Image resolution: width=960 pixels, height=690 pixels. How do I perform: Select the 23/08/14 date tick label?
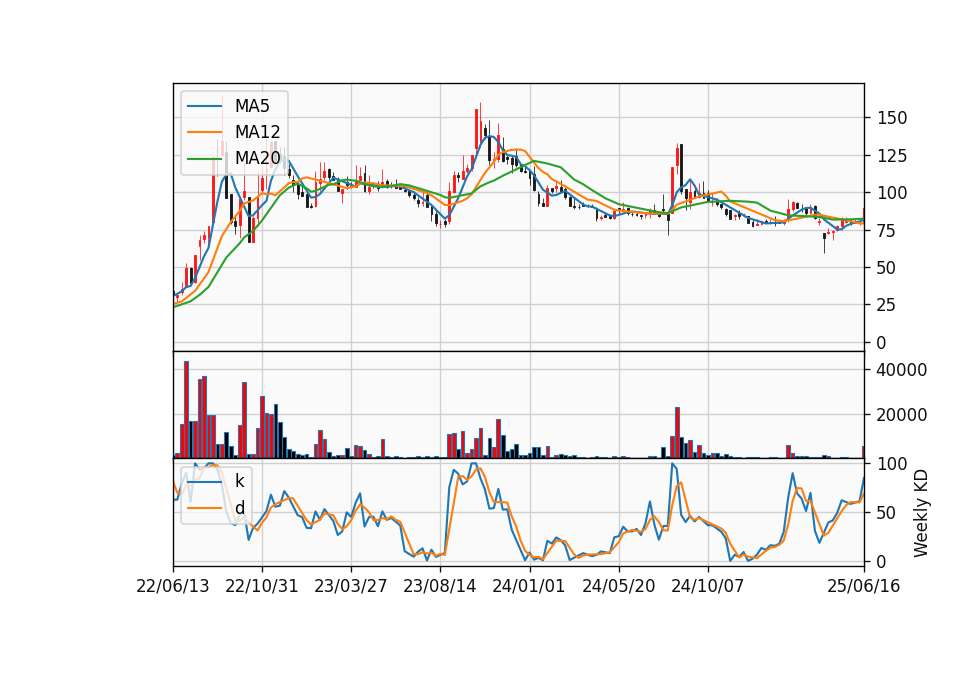(x=440, y=586)
